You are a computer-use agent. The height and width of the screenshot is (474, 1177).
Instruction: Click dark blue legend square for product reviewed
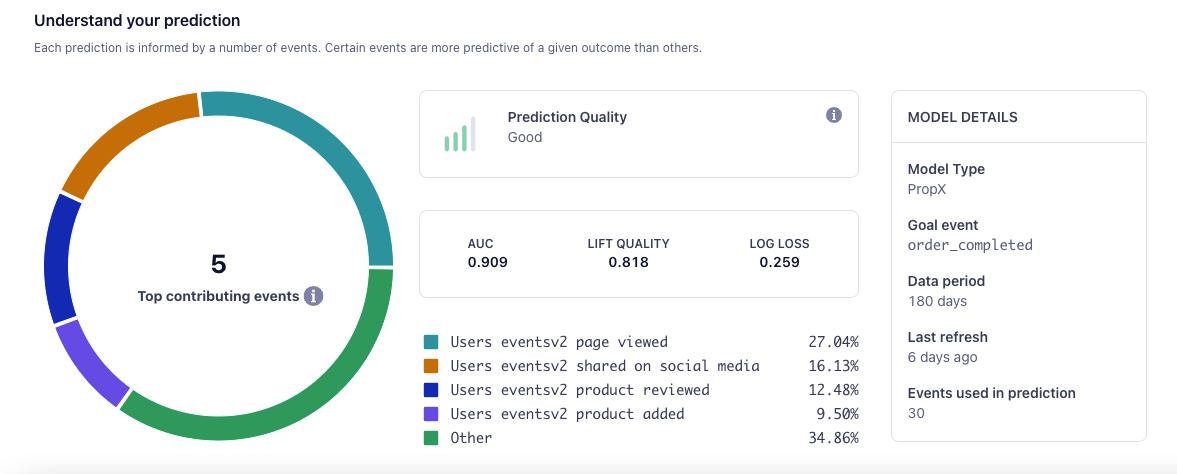point(432,390)
